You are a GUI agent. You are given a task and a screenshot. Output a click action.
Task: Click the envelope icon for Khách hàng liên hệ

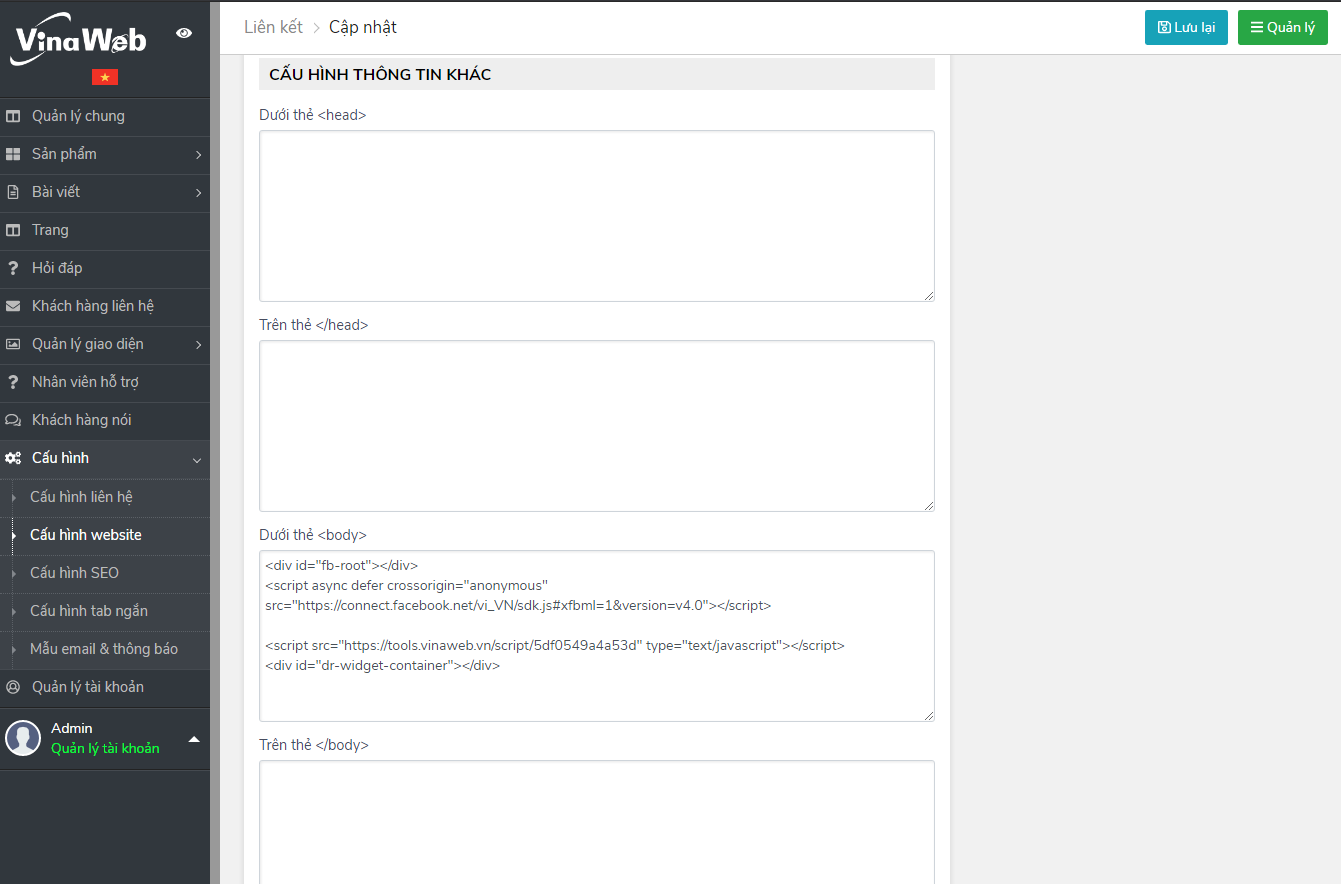click(x=13, y=306)
